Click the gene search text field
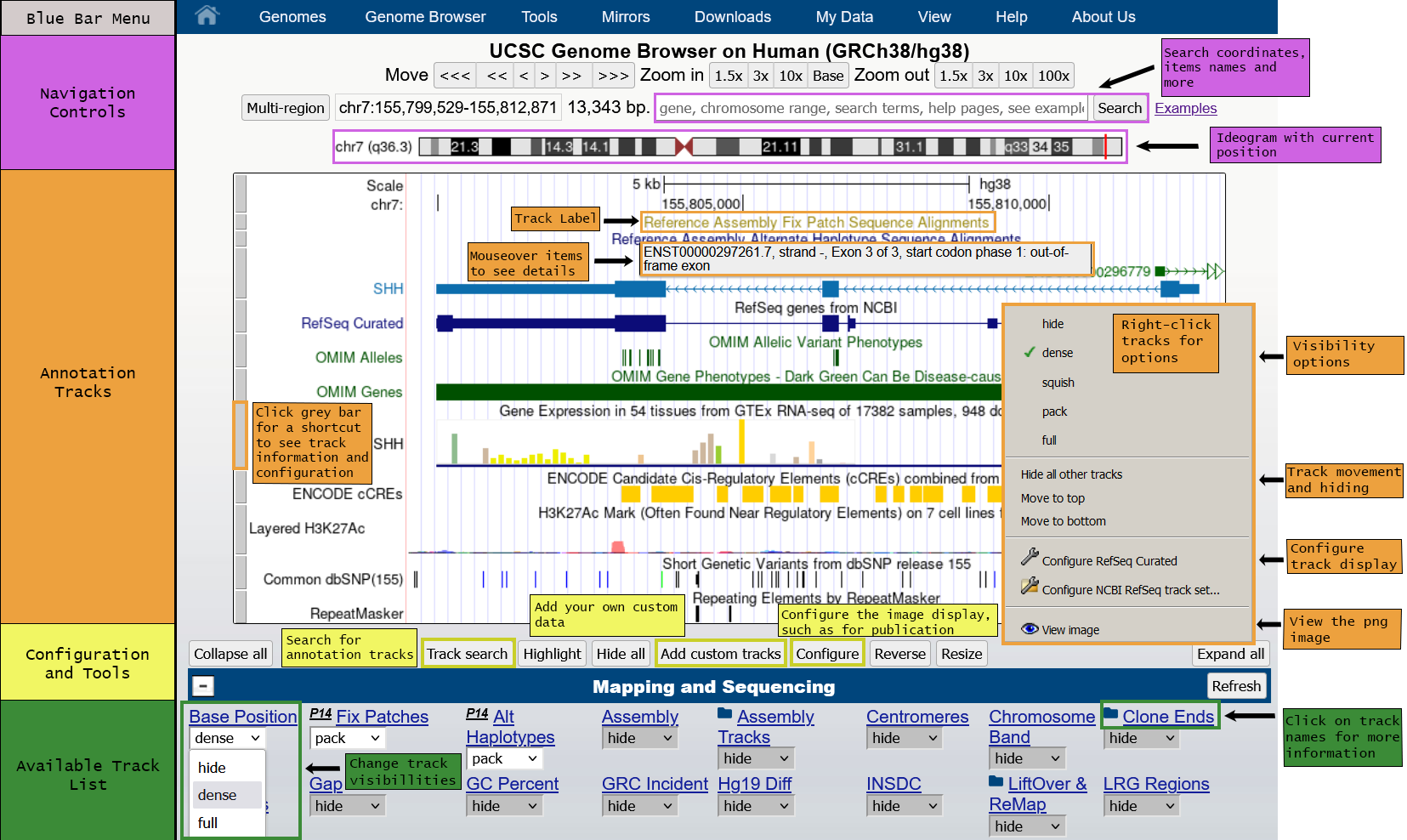Viewport: 1407px width, 840px height. click(x=871, y=108)
